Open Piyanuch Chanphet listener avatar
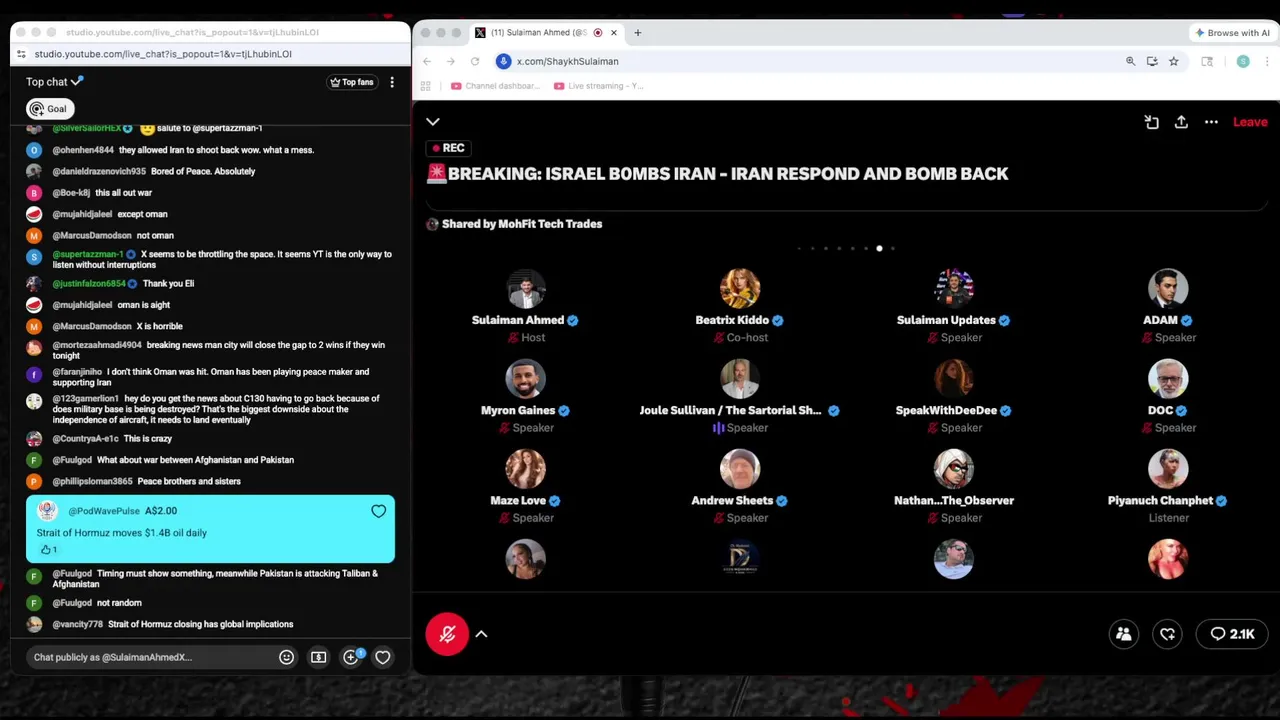This screenshot has height=720, width=1280. 1168,469
